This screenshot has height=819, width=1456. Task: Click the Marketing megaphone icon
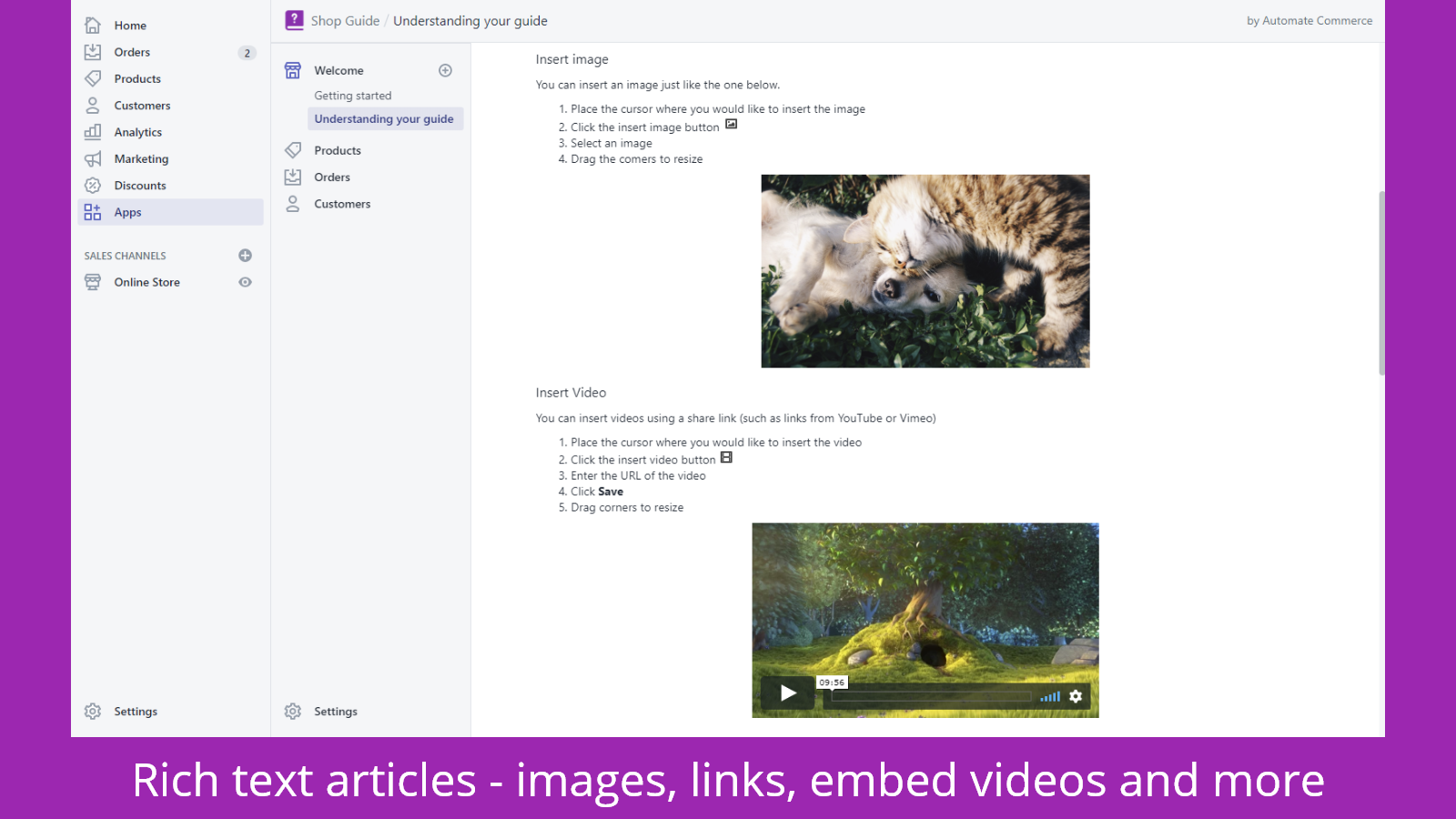pos(93,158)
